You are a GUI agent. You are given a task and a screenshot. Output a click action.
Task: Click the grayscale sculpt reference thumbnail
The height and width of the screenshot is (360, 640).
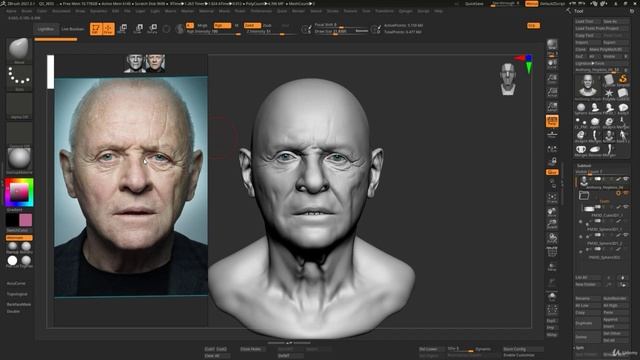point(135,63)
